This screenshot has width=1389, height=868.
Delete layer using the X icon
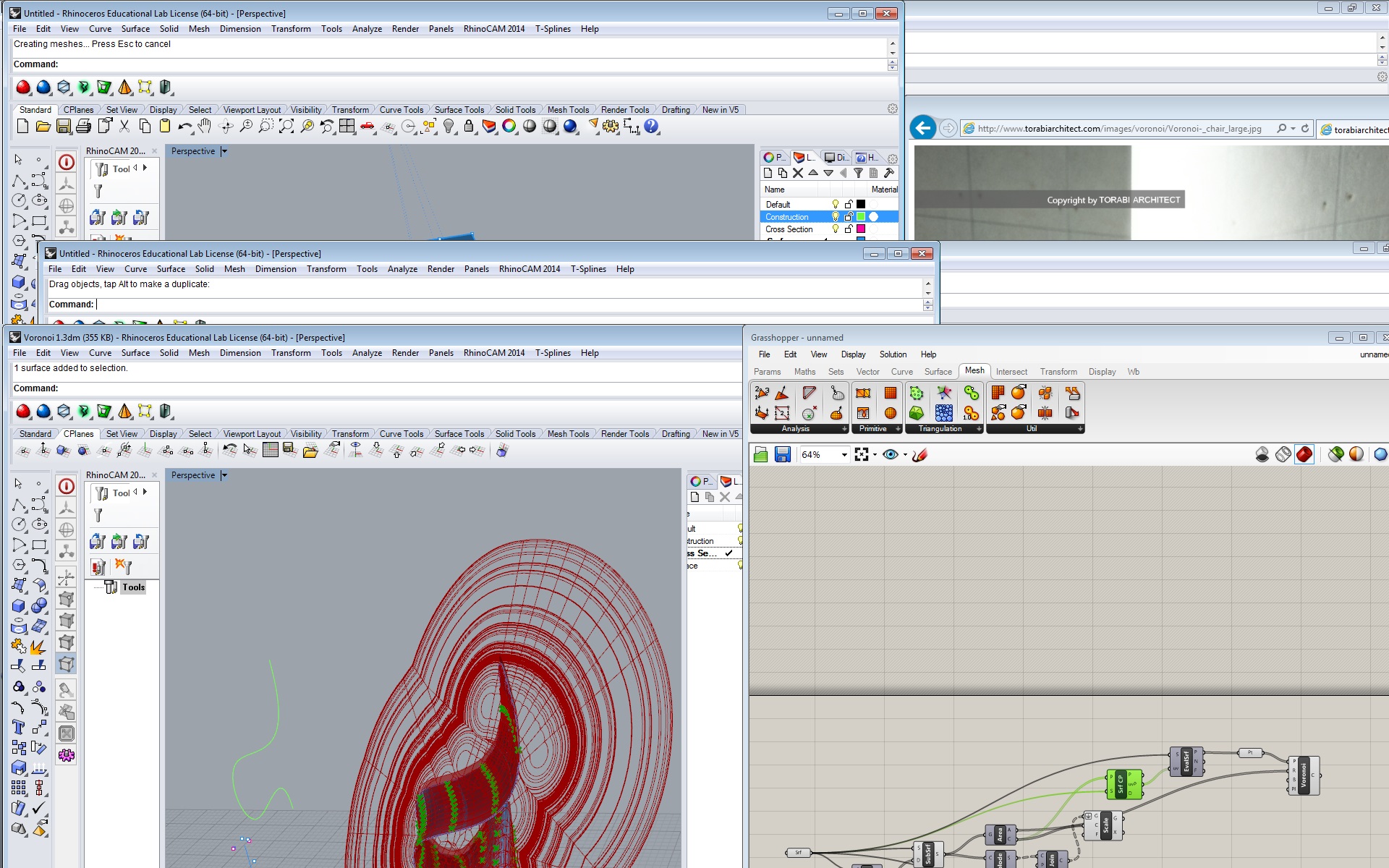coord(797,173)
